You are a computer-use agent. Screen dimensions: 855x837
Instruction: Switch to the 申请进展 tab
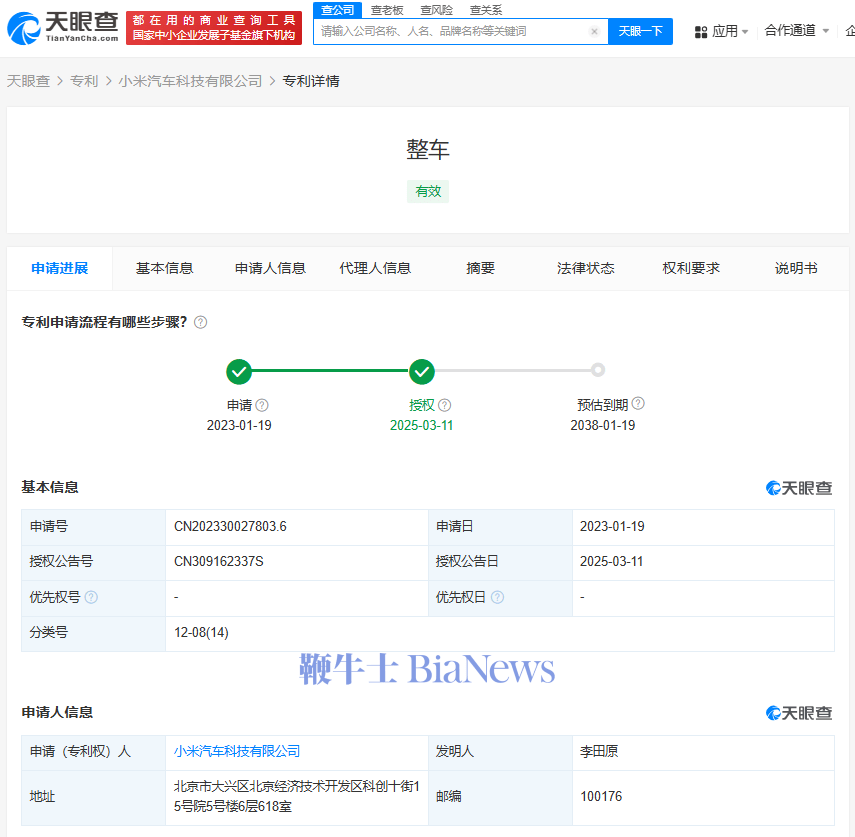(x=60, y=268)
